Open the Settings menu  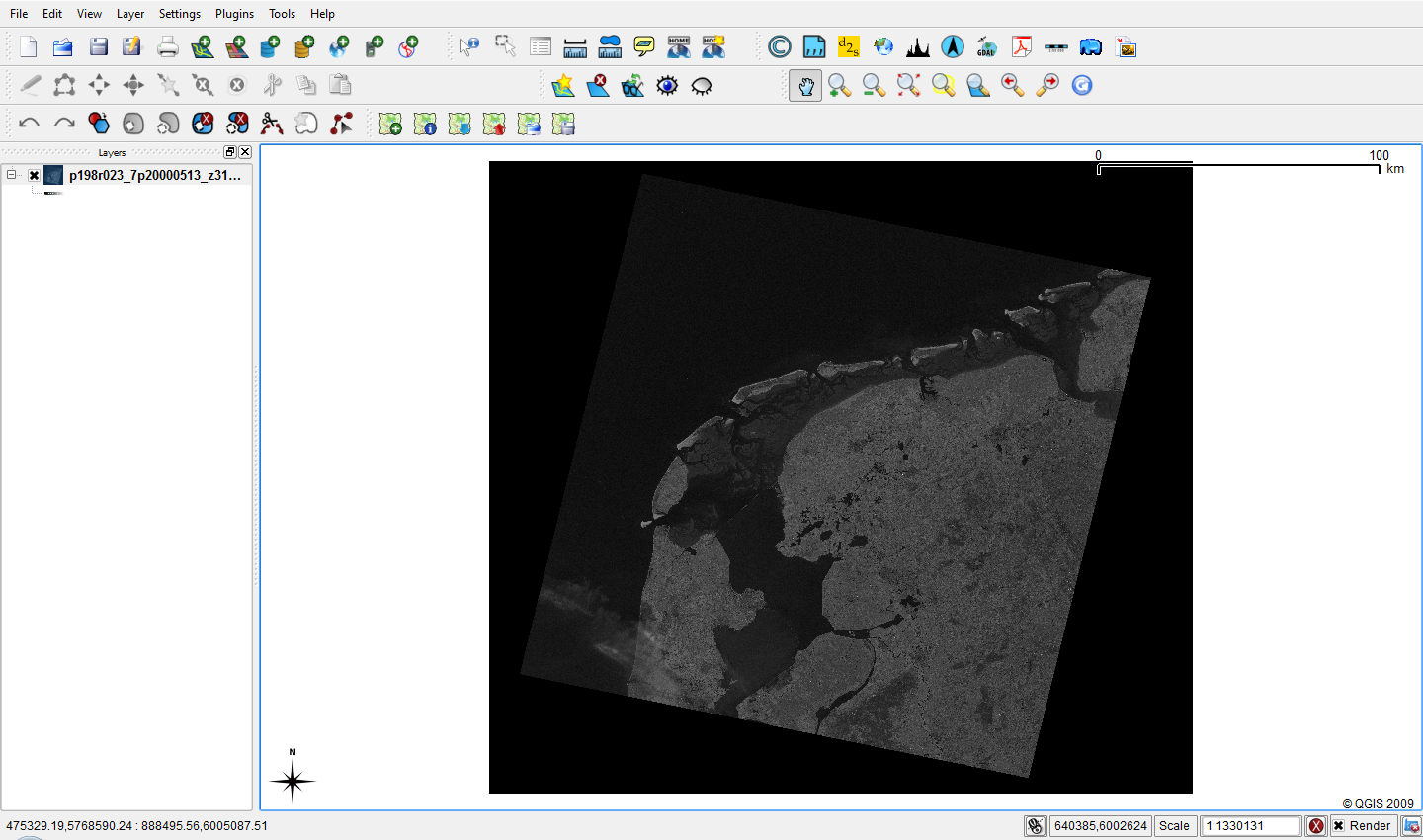pyautogui.click(x=180, y=14)
